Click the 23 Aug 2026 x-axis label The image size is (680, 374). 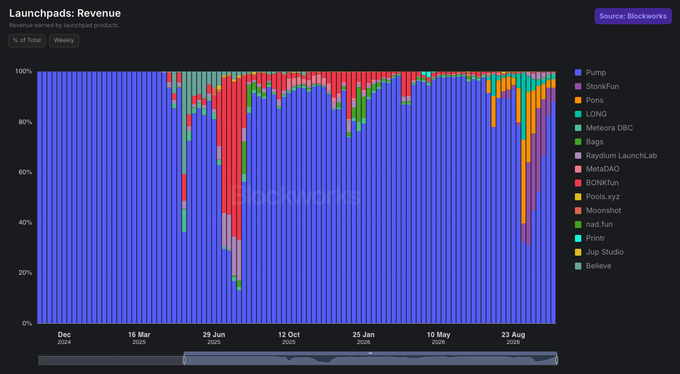[x=513, y=338]
